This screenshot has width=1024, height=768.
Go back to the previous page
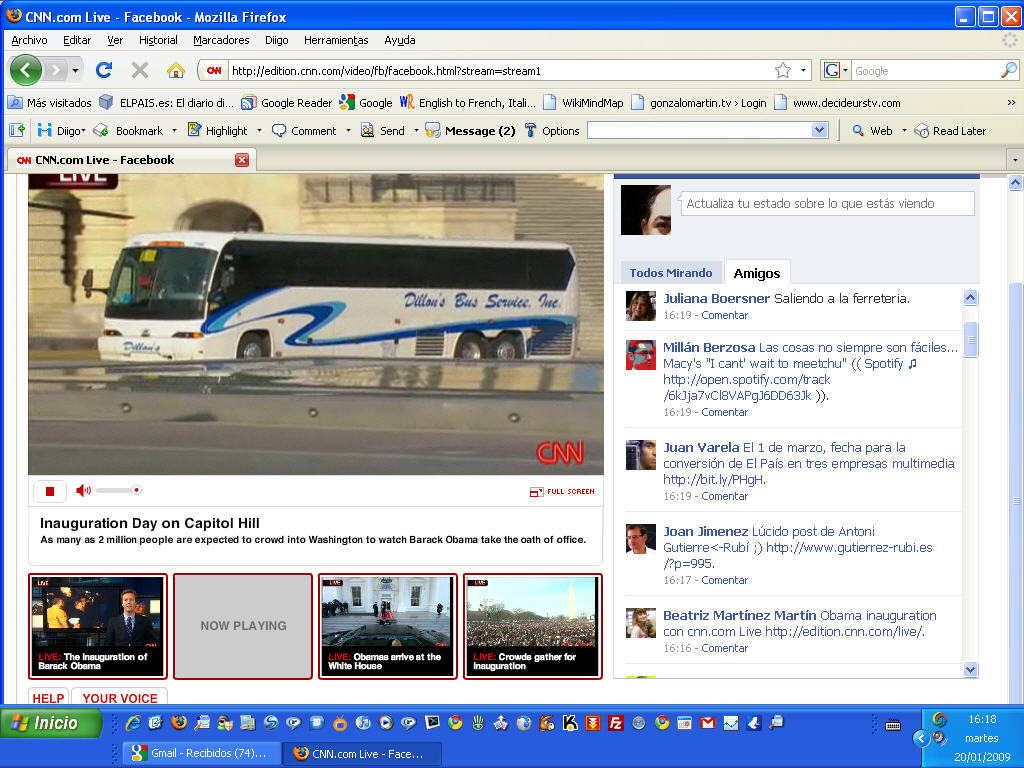[x=25, y=70]
